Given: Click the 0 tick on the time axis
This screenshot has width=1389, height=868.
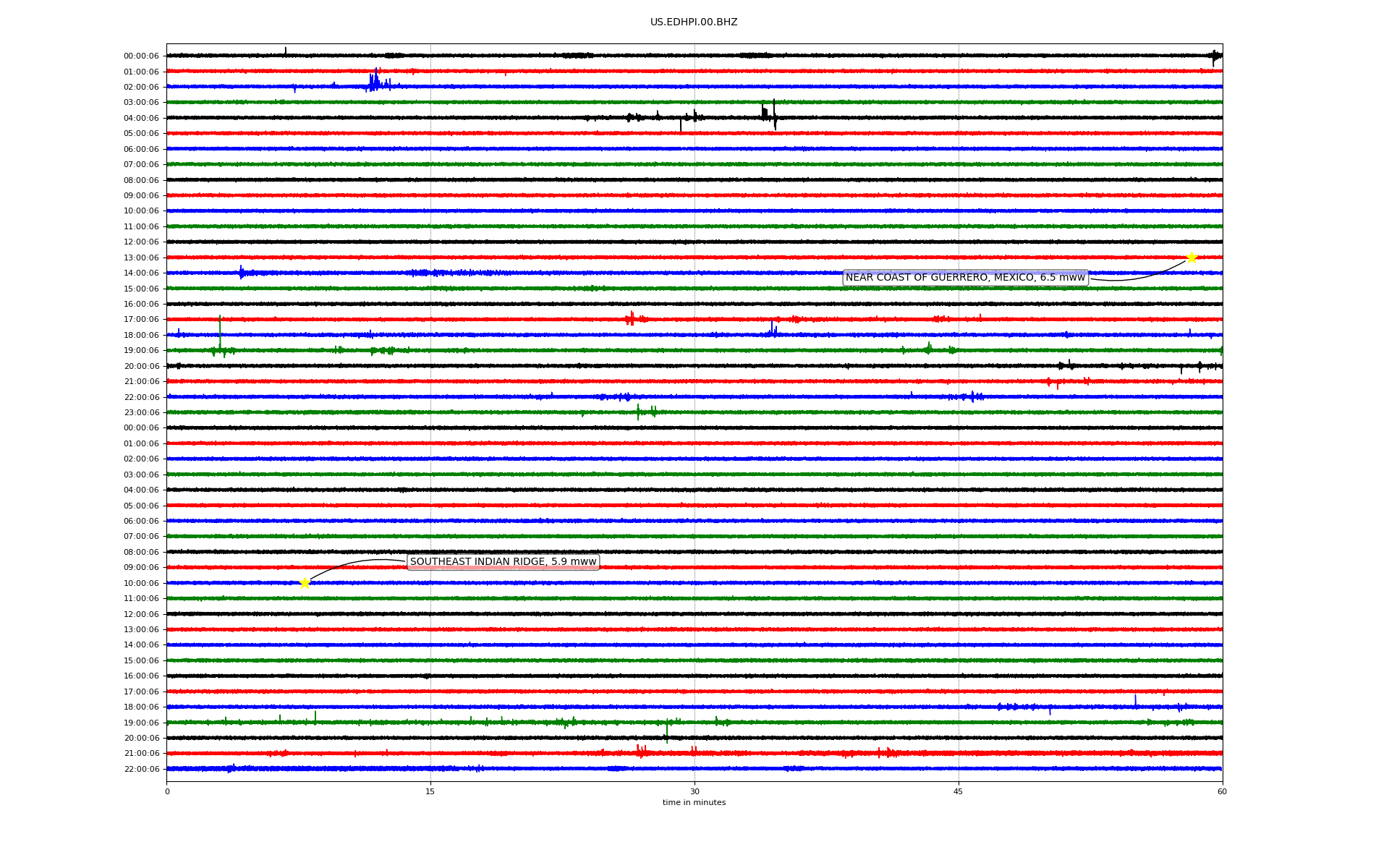Looking at the screenshot, I should [x=167, y=791].
